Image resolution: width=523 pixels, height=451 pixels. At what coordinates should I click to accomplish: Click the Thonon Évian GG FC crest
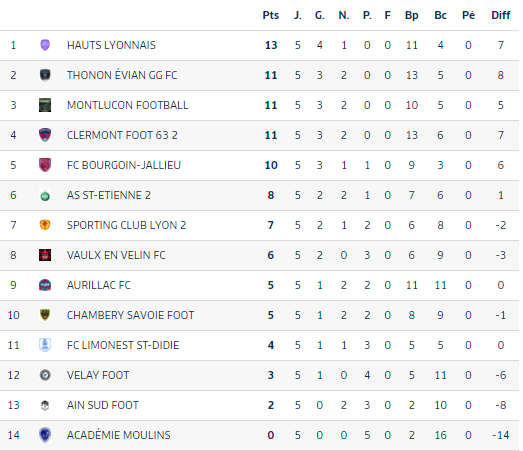tap(45, 75)
